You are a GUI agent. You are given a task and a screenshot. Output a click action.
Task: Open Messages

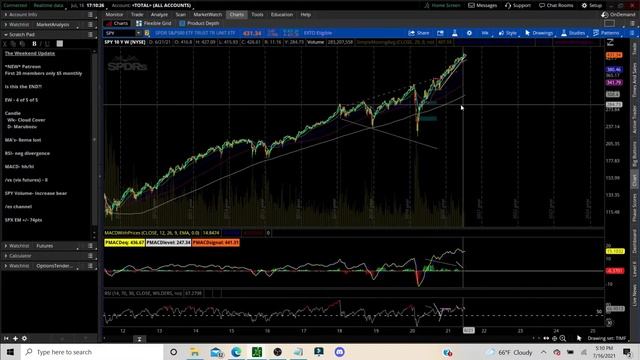(482, 5)
